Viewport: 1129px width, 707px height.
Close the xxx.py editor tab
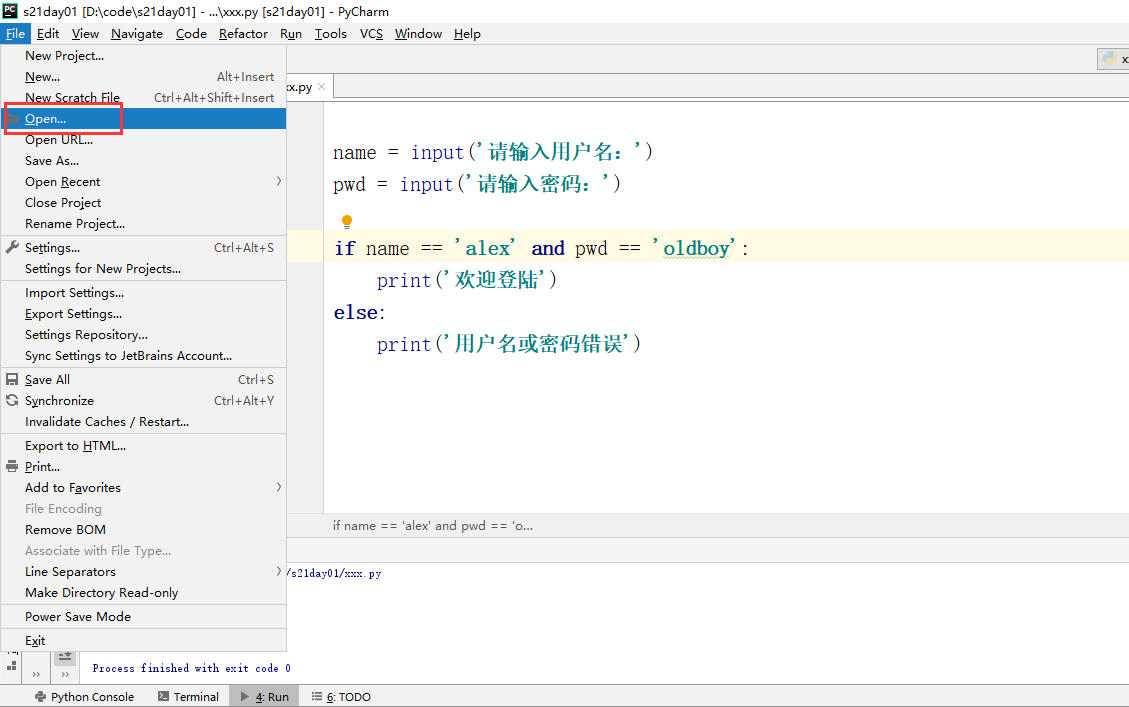(x=321, y=86)
